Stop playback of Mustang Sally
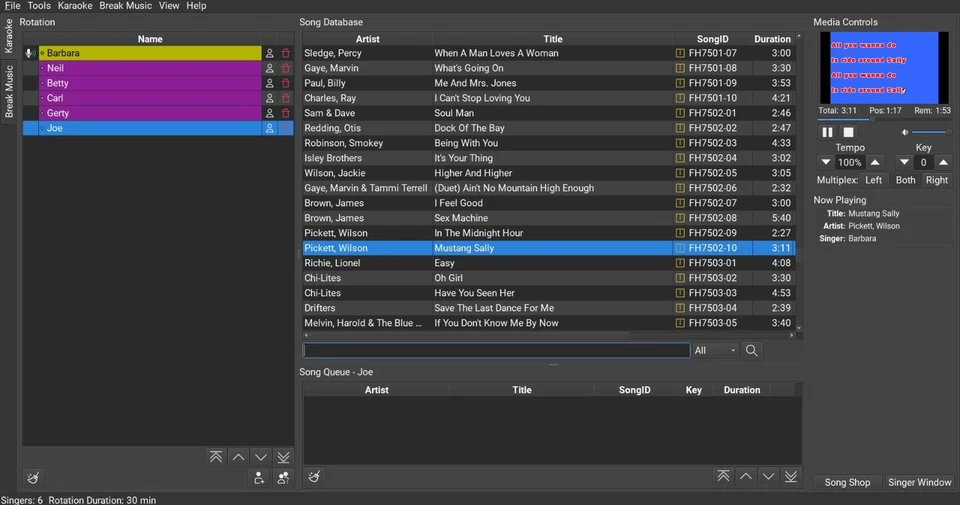 848,132
